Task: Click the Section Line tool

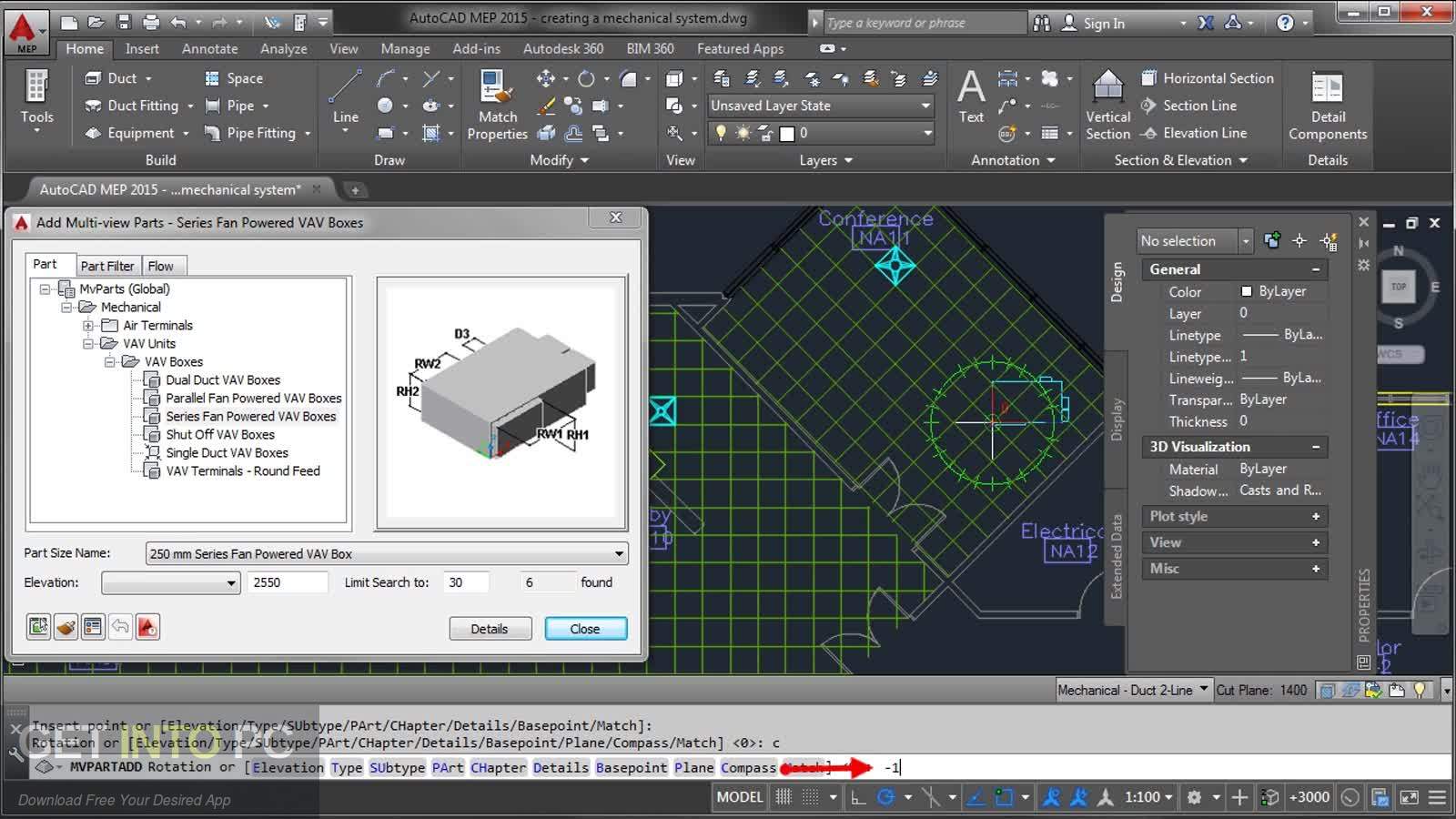Action: point(1188,106)
